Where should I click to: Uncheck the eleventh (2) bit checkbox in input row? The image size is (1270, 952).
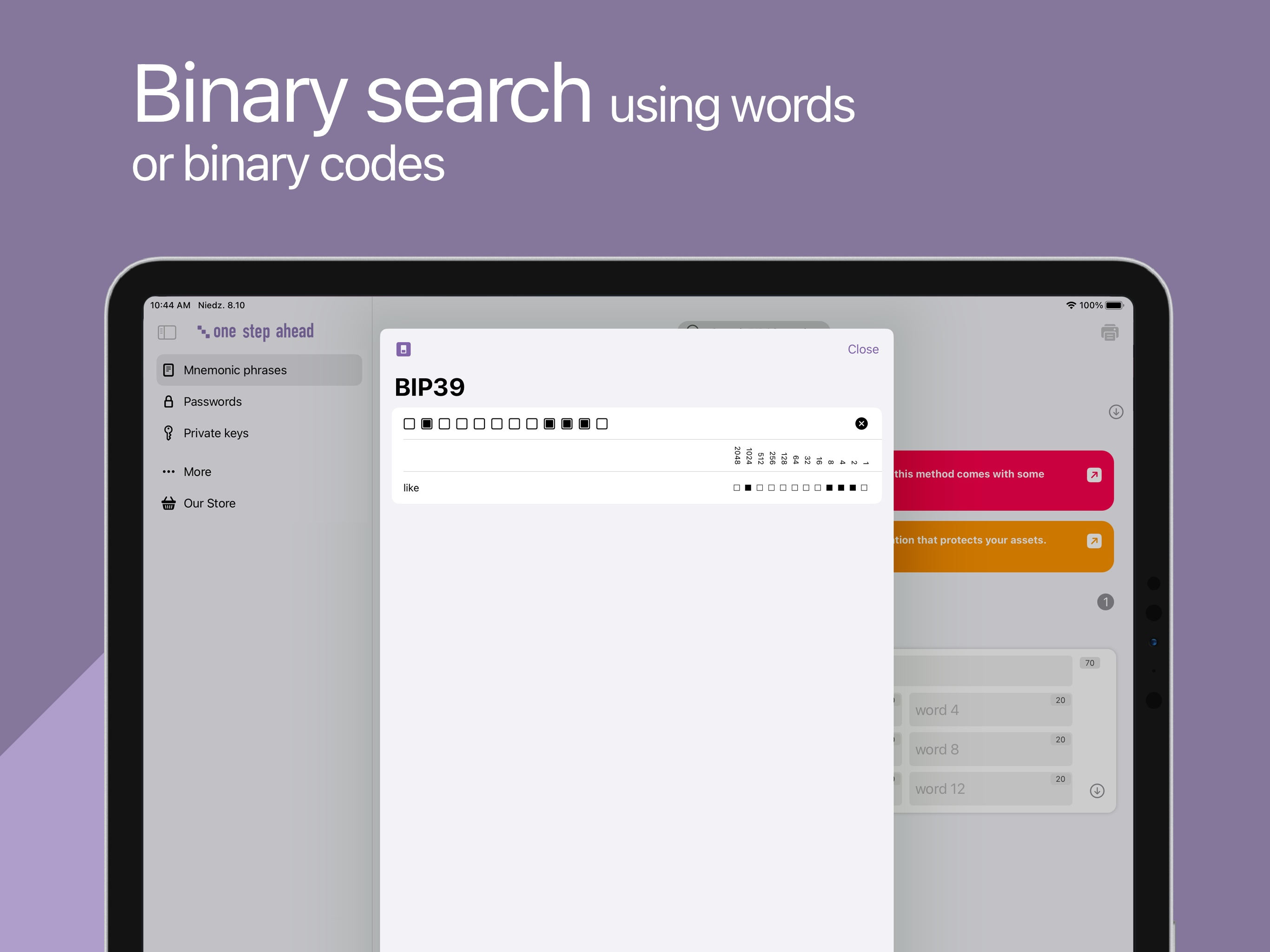point(584,424)
